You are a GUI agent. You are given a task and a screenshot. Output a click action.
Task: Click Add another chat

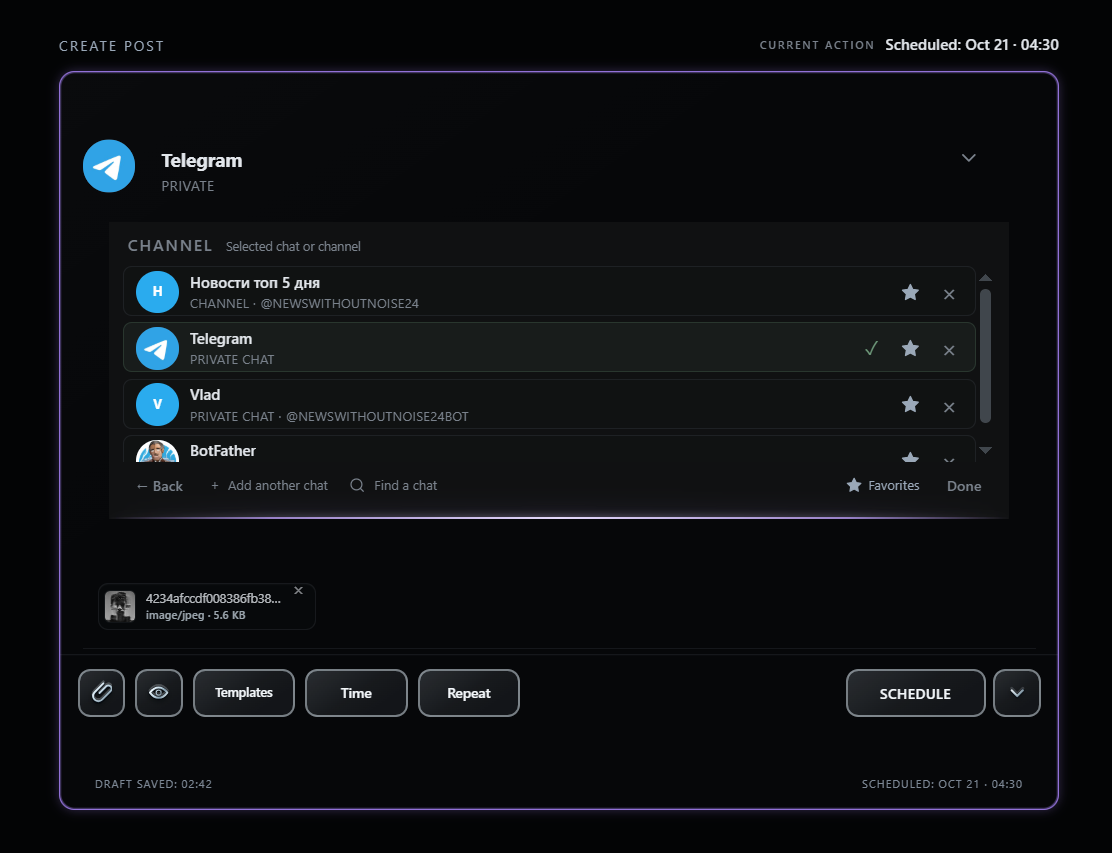point(269,486)
